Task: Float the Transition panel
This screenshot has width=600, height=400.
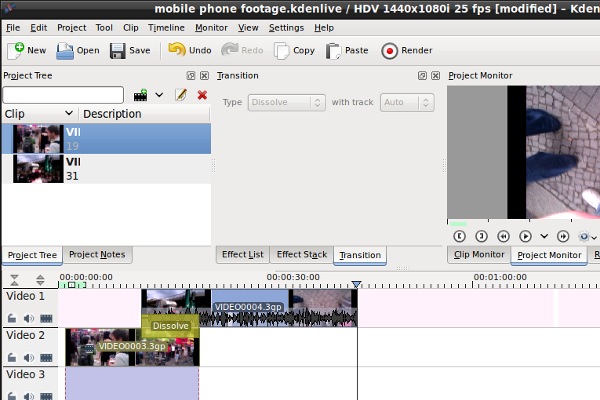Action: (422, 76)
